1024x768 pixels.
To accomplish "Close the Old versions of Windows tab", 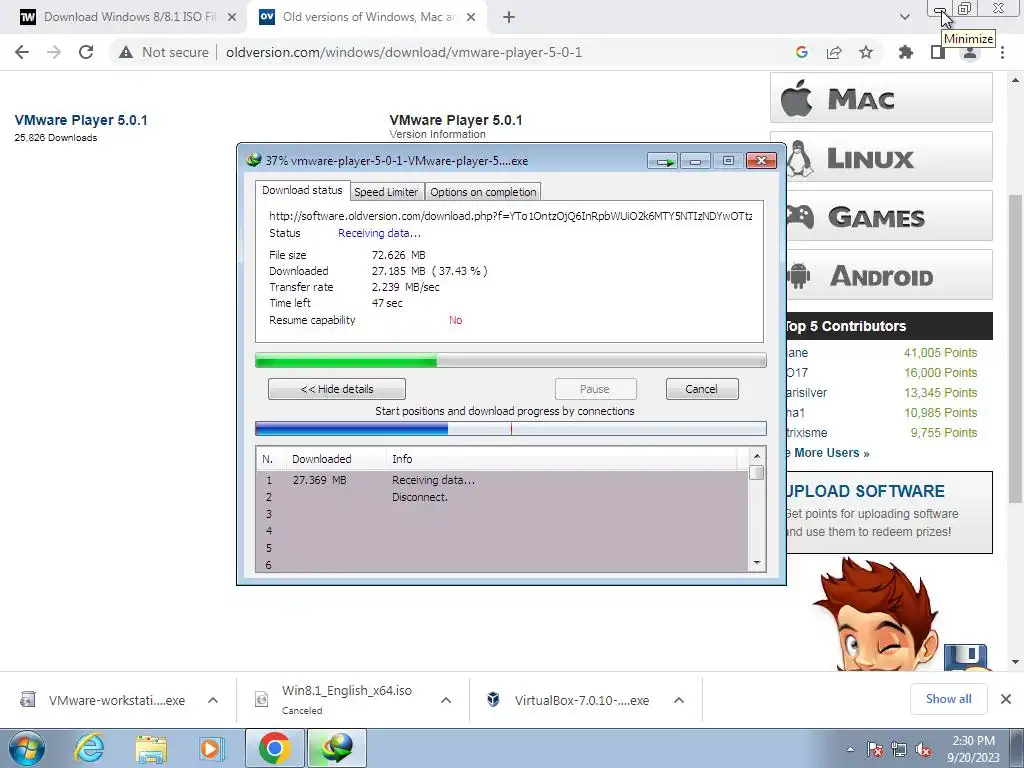I will click(471, 17).
